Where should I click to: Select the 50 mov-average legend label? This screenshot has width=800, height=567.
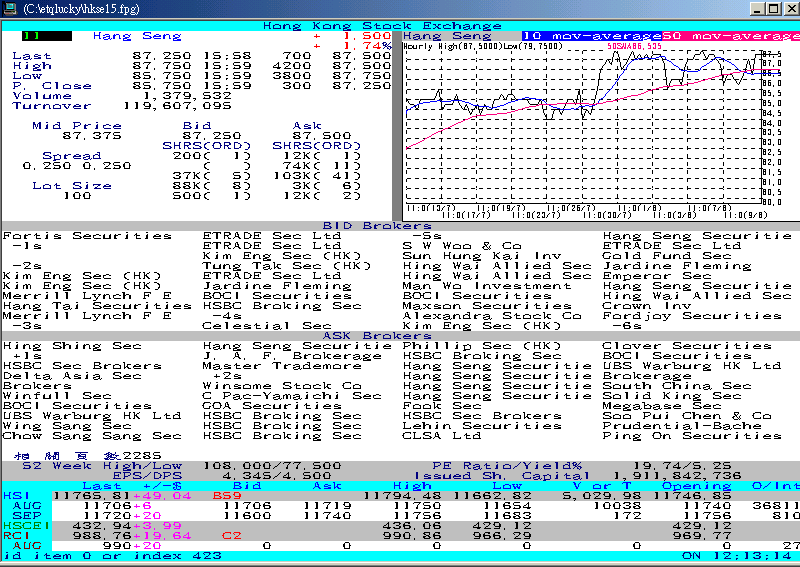731,36
